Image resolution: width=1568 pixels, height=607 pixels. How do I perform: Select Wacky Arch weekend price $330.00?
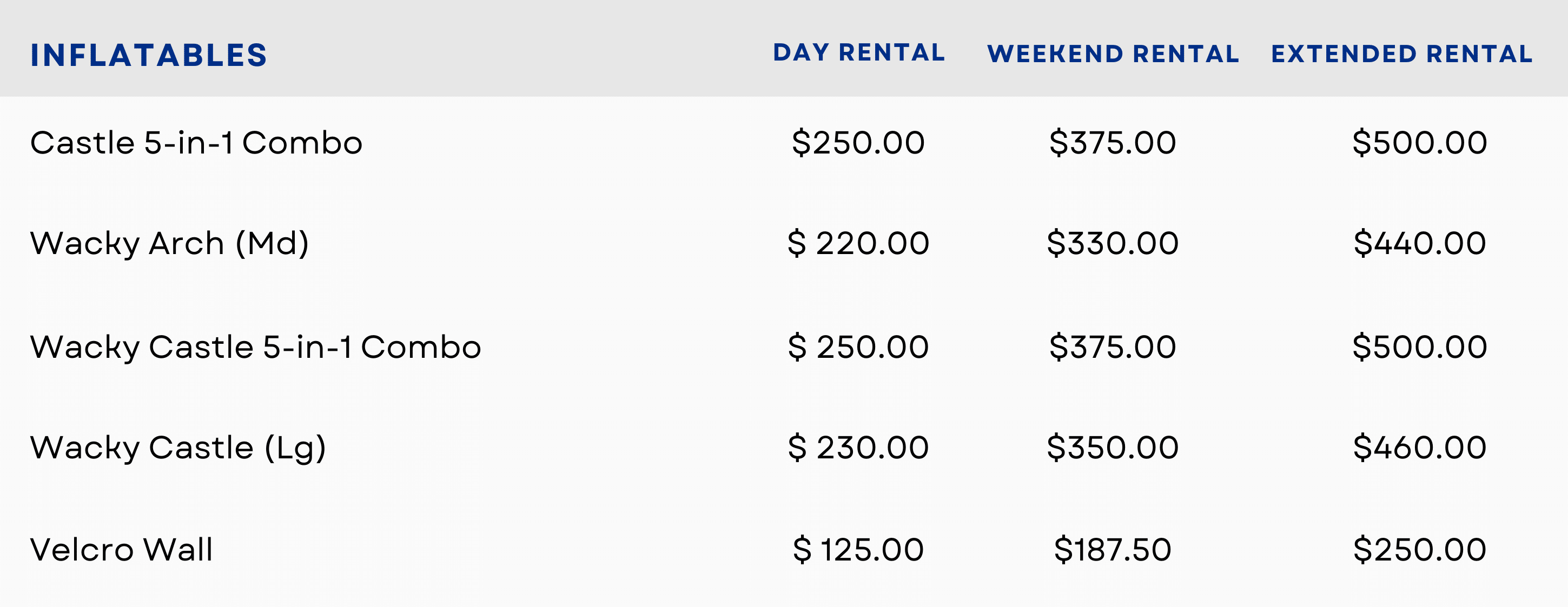click(1113, 243)
